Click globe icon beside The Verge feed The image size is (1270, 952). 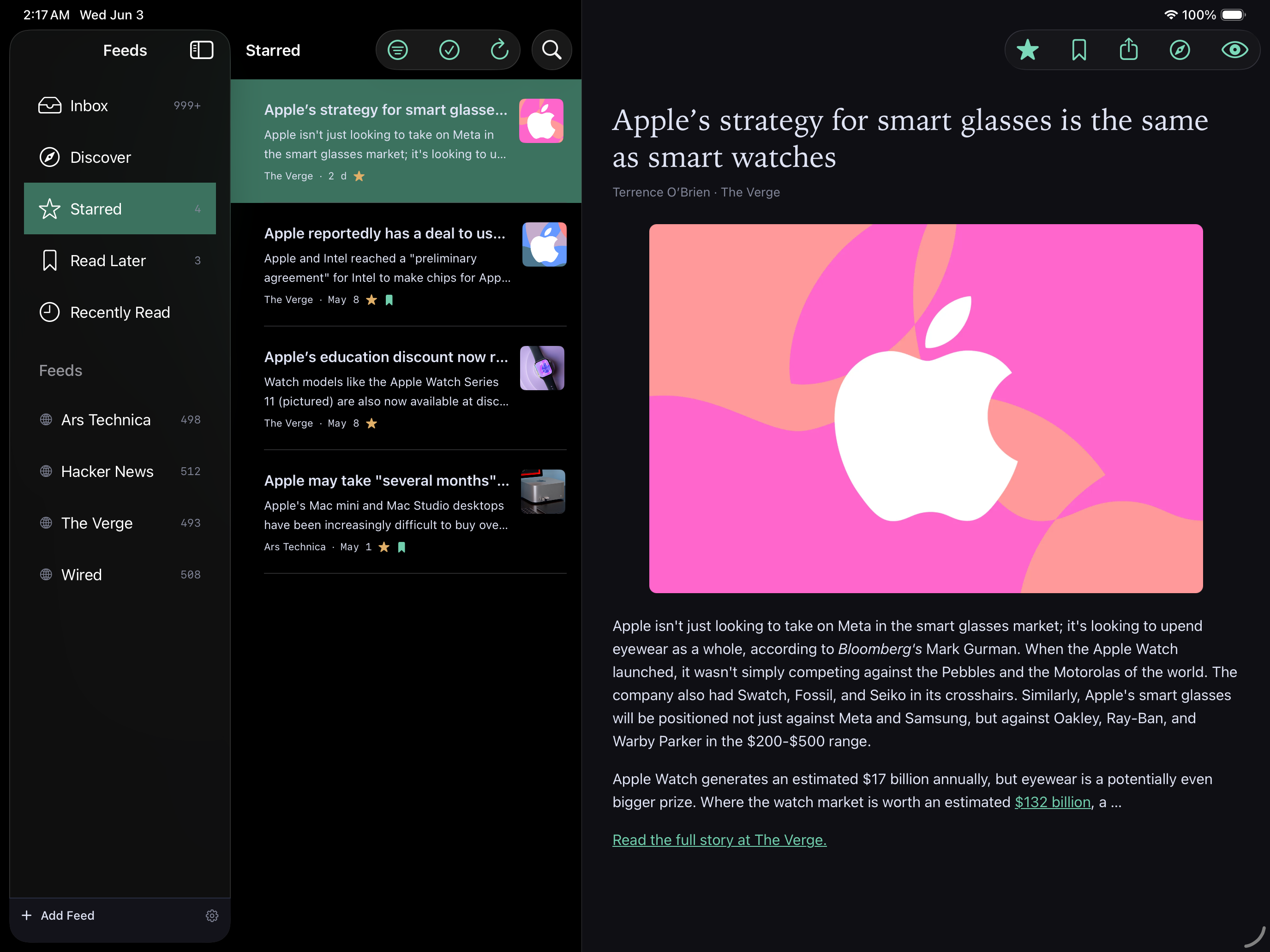pos(46,523)
